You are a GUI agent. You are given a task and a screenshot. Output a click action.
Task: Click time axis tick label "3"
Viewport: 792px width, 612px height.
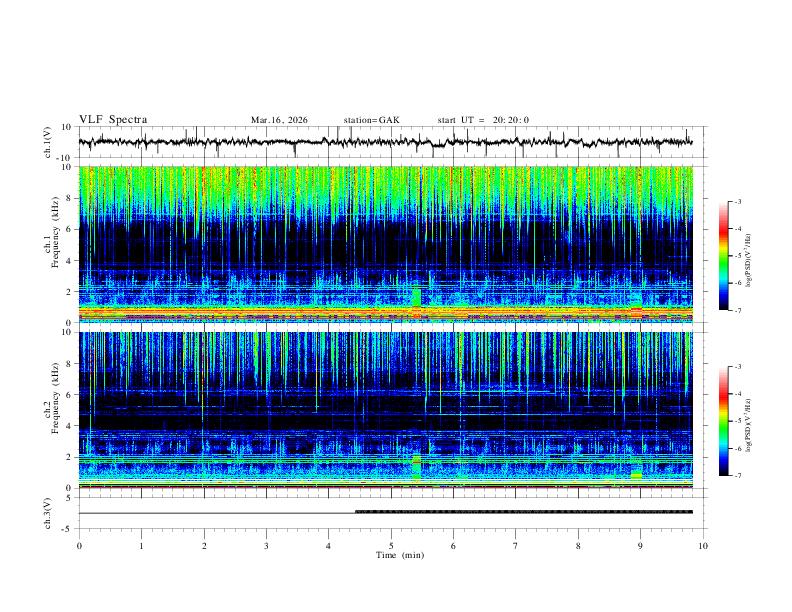266,546
